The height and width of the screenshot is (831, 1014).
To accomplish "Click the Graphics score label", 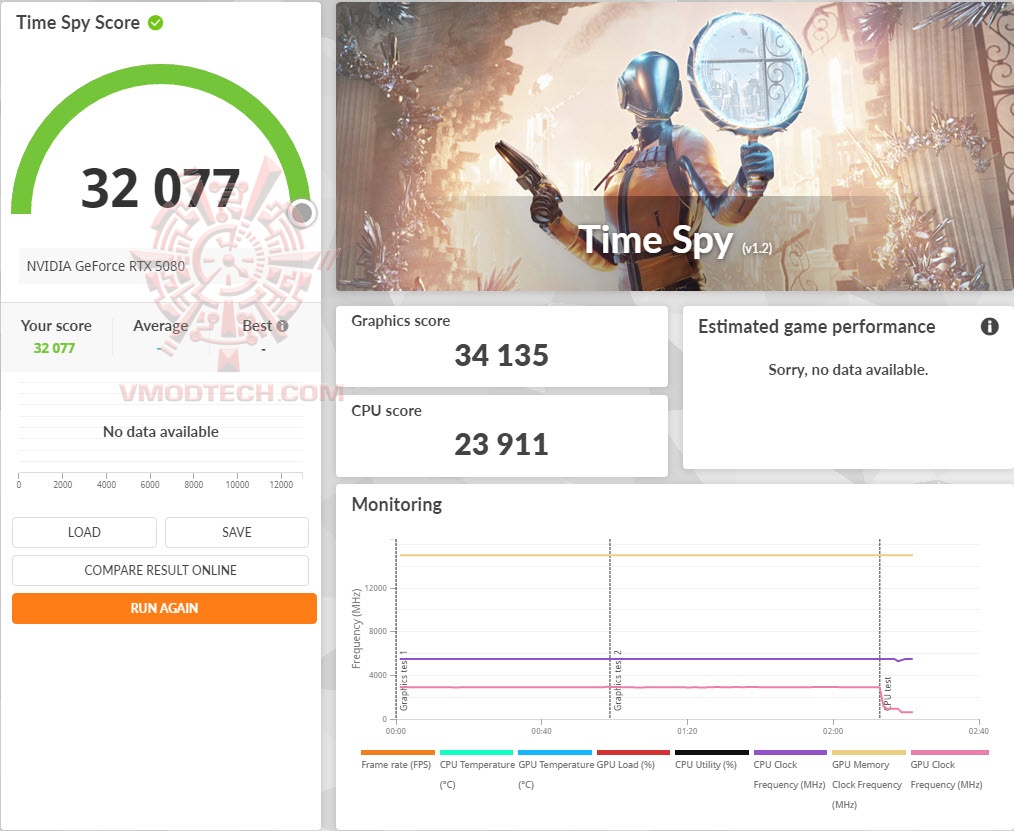I will tap(400, 321).
